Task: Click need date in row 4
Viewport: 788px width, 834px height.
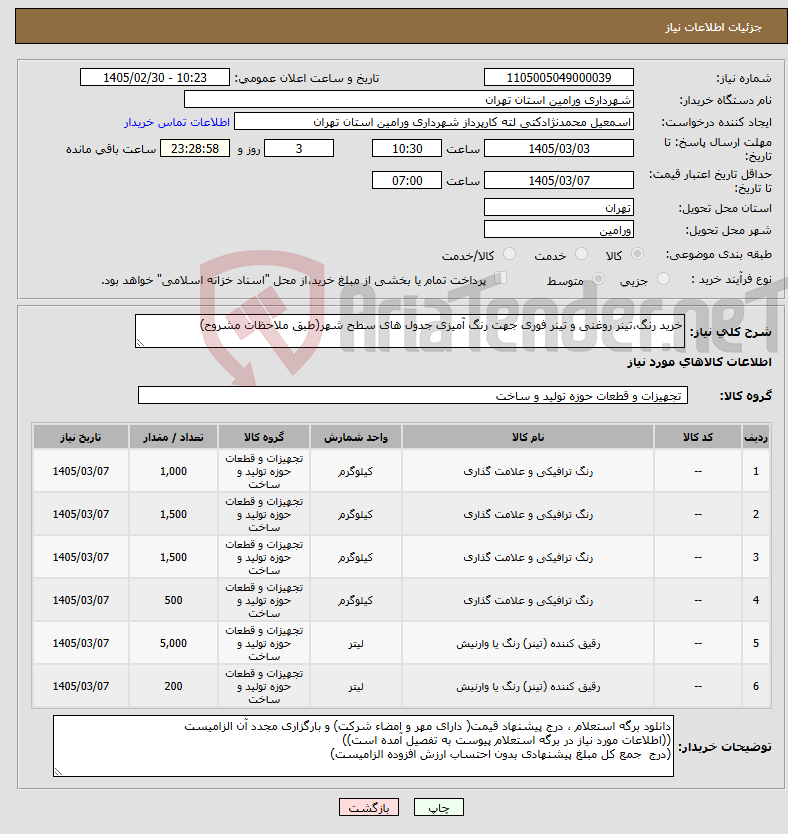Action: [x=81, y=600]
